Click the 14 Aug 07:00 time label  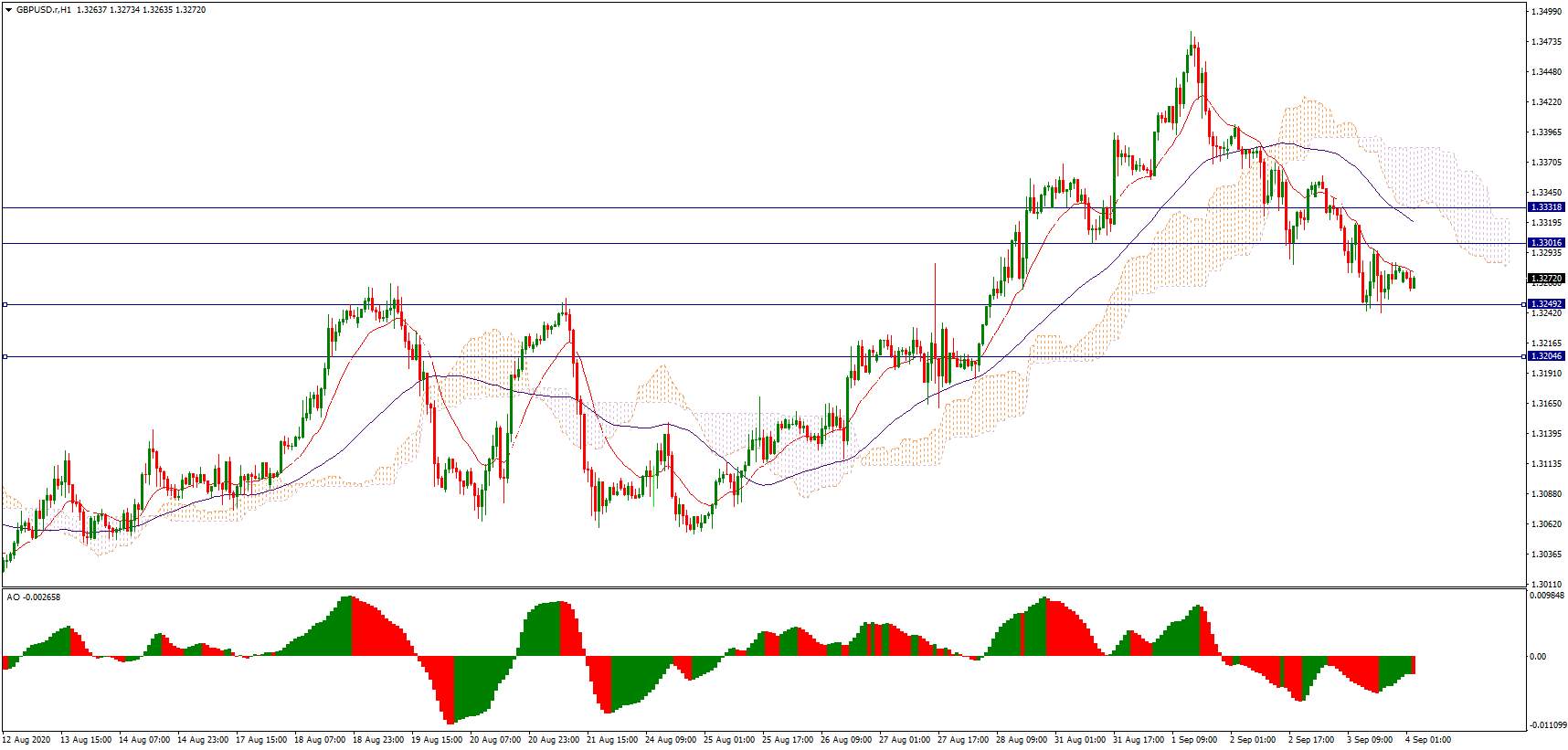click(143, 739)
